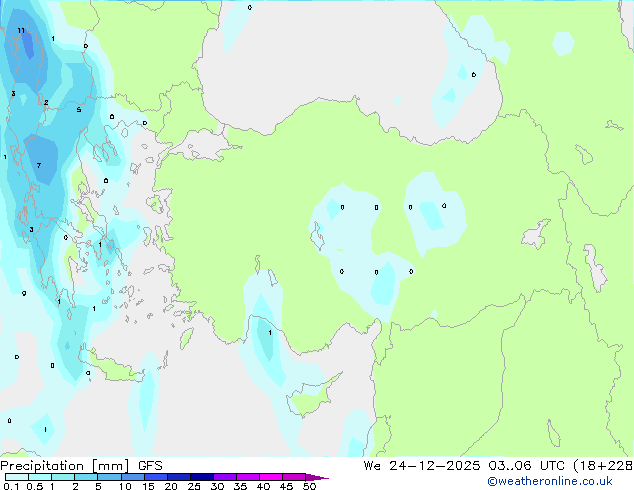Click legend label '35'
Screen dimensions: 634x490
[240, 486]
